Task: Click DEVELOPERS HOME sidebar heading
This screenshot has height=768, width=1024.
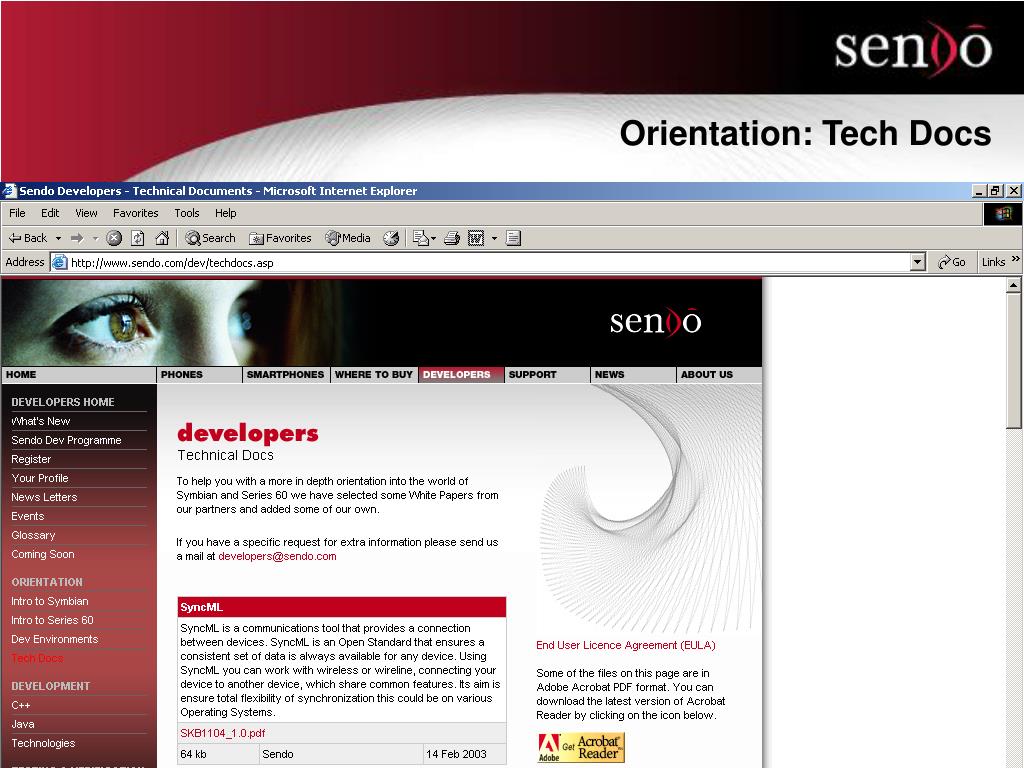Action: [x=63, y=402]
